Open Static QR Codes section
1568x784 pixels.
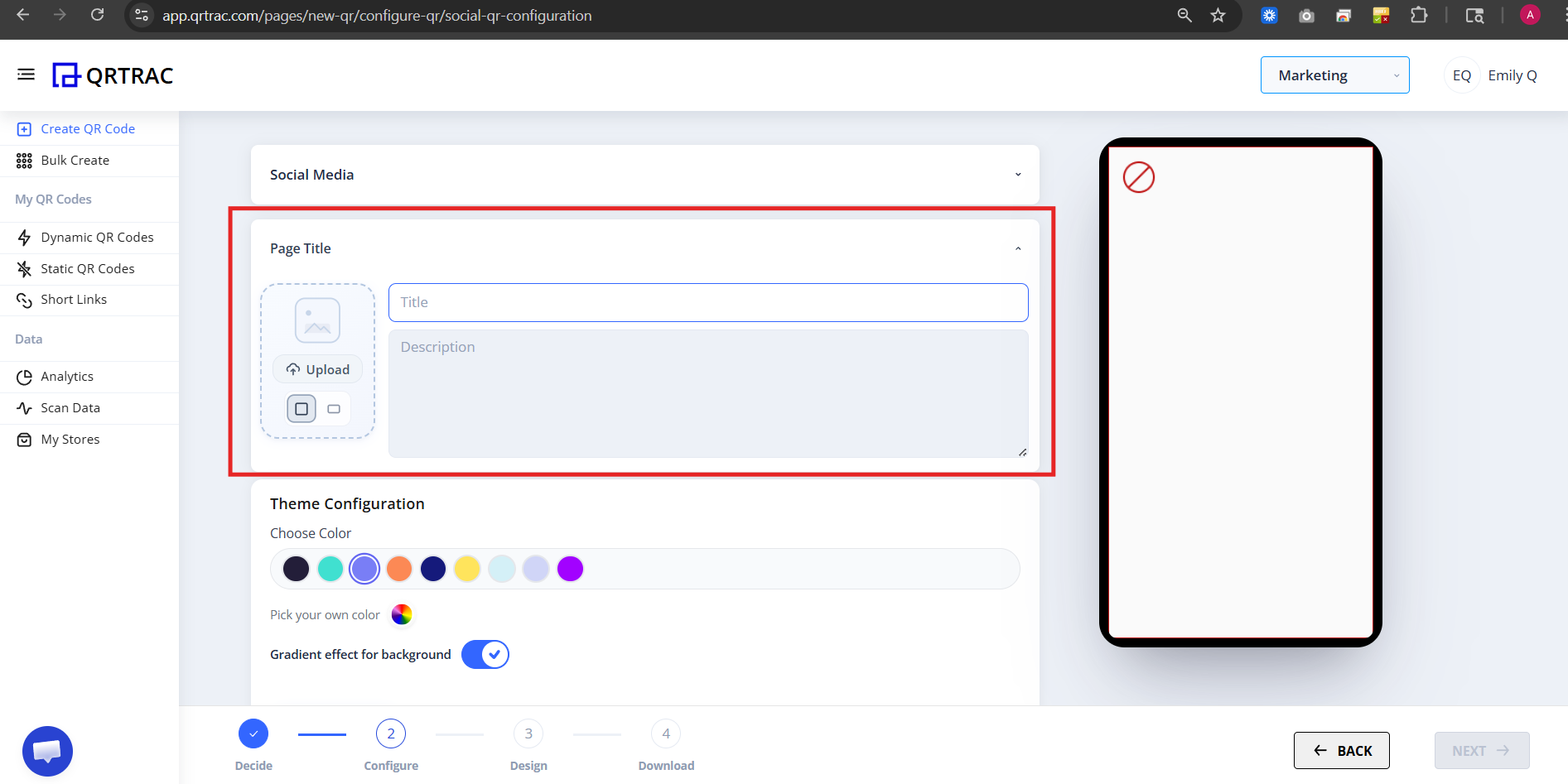click(87, 268)
